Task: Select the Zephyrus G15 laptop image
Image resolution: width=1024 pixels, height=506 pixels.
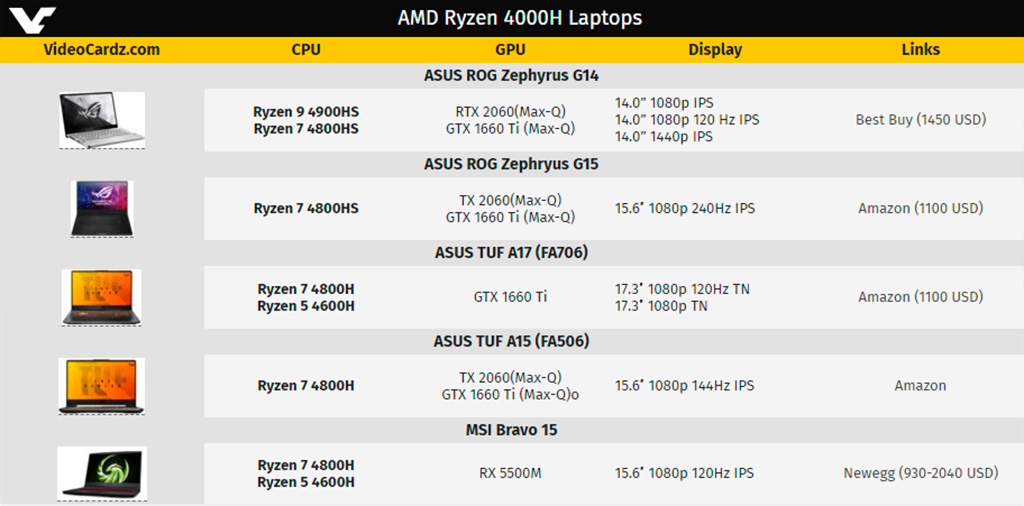Action: [x=102, y=208]
